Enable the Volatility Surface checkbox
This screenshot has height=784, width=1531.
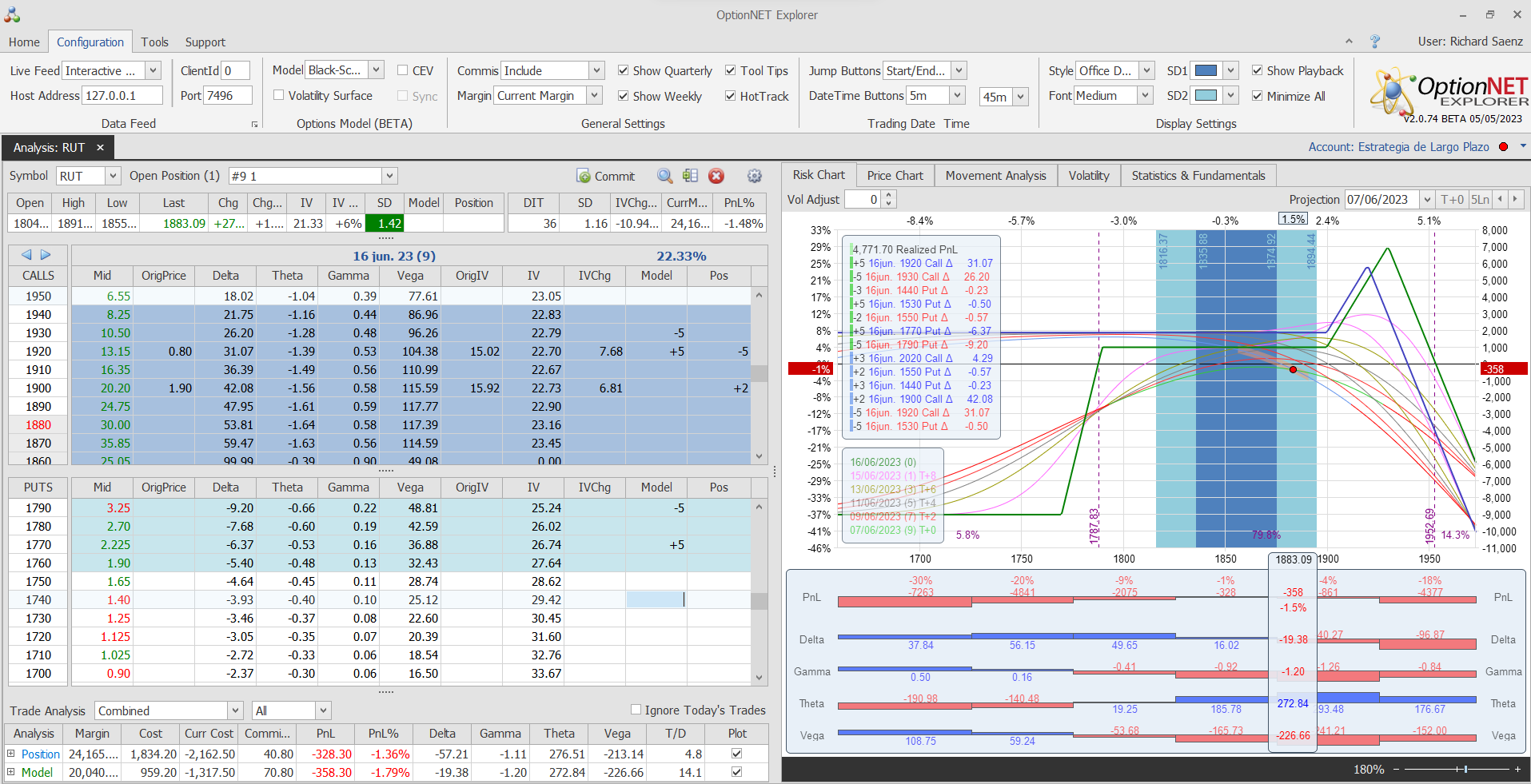[279, 95]
